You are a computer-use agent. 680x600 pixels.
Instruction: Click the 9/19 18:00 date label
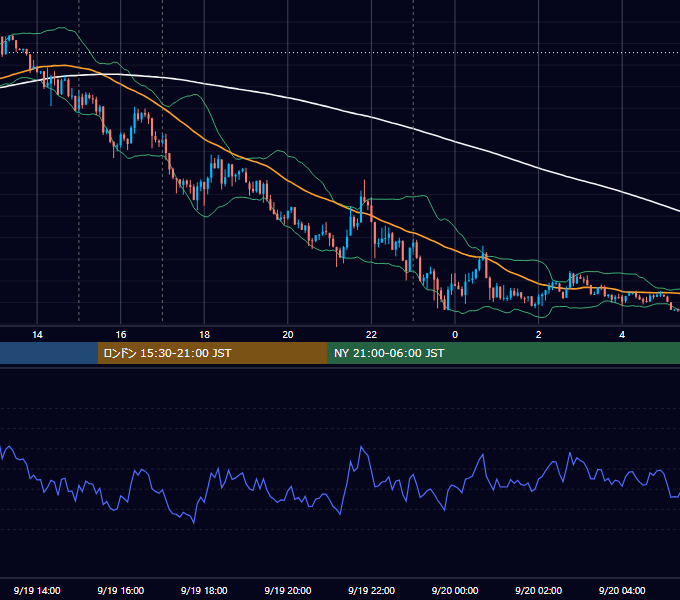point(204,590)
